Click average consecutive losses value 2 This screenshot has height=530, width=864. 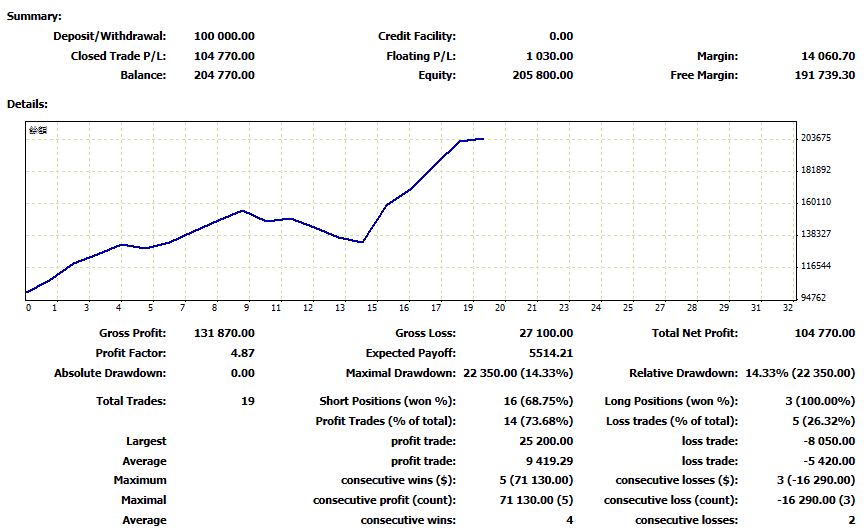(x=852, y=520)
